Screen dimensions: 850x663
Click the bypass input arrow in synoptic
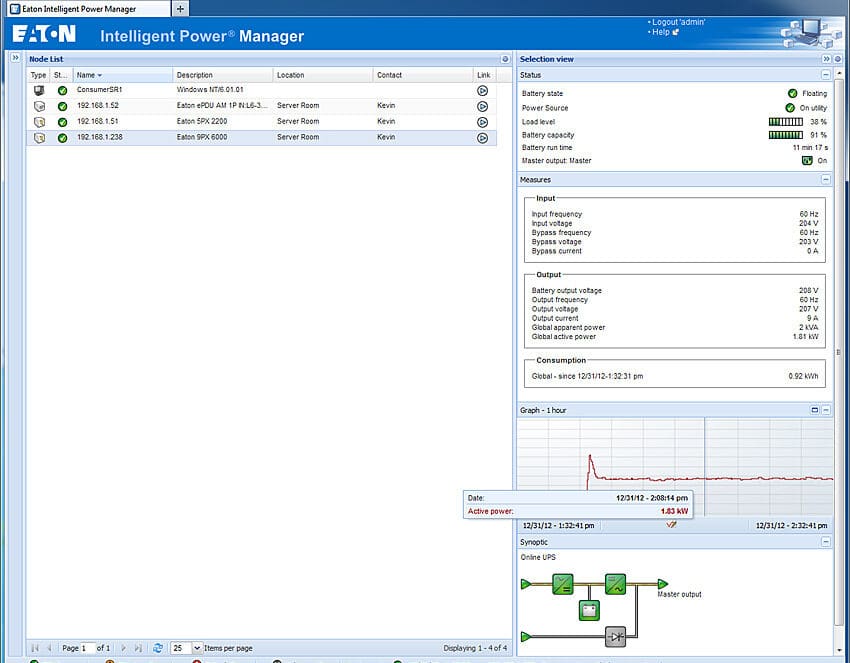coord(526,636)
